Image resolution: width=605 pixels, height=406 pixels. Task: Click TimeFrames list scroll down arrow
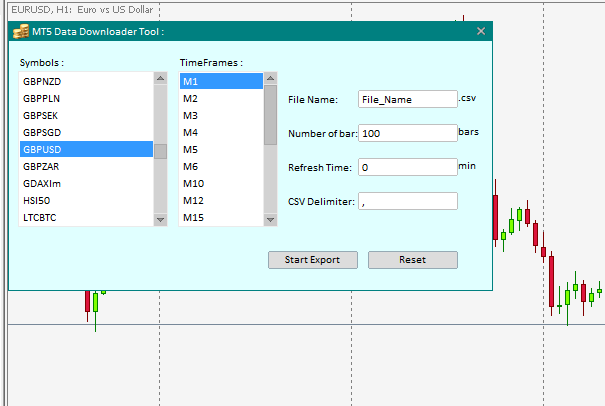(x=270, y=220)
